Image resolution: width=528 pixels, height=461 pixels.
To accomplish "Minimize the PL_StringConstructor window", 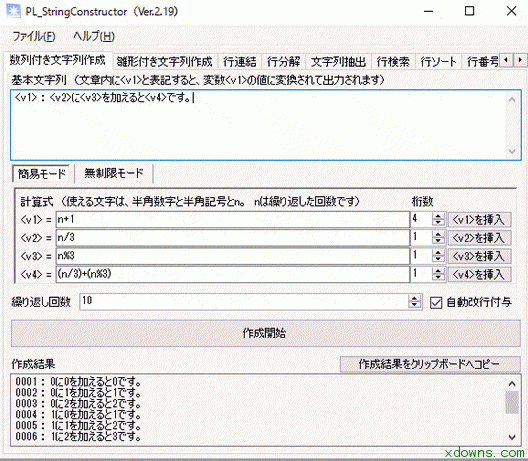I will coord(428,11).
